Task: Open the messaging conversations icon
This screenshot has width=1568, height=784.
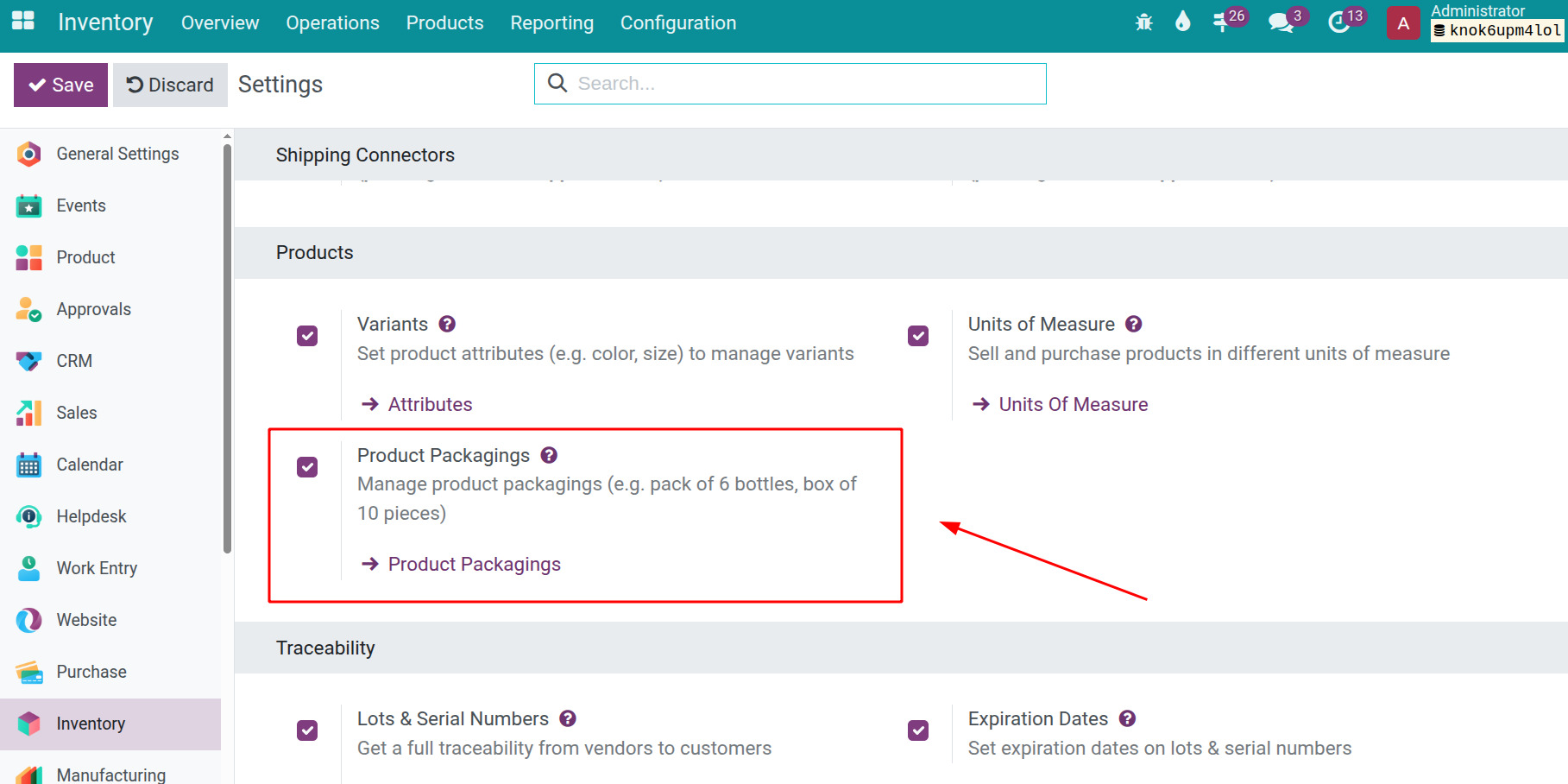Action: [x=1279, y=23]
